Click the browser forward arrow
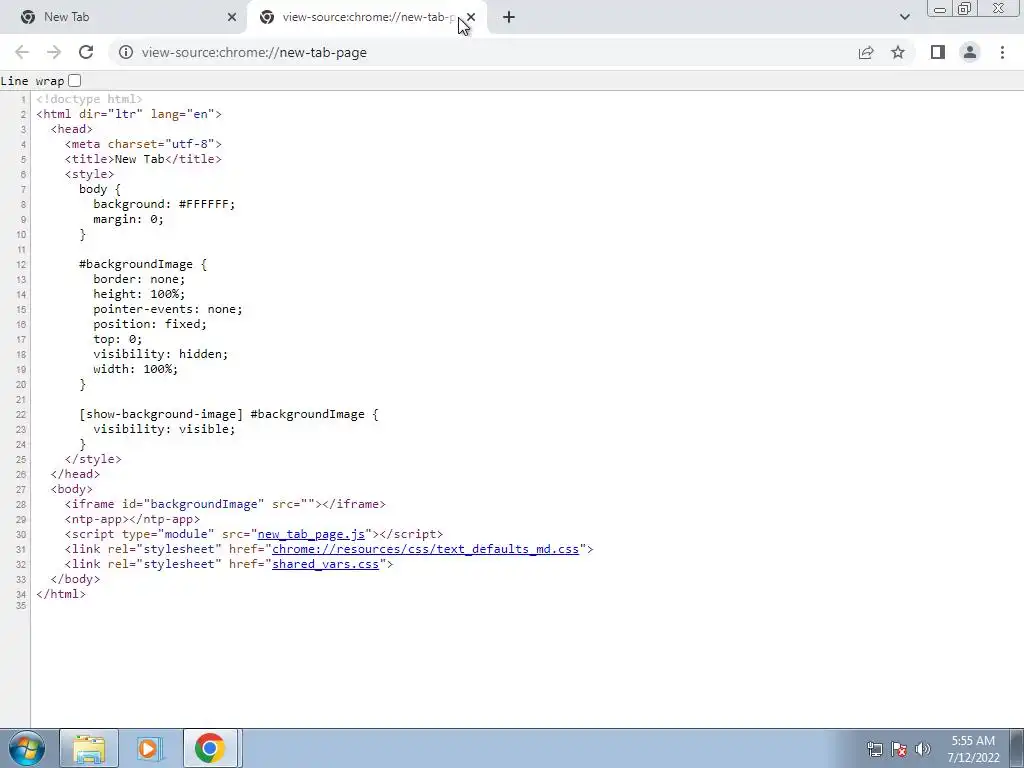The height and width of the screenshot is (768, 1024). [54, 52]
